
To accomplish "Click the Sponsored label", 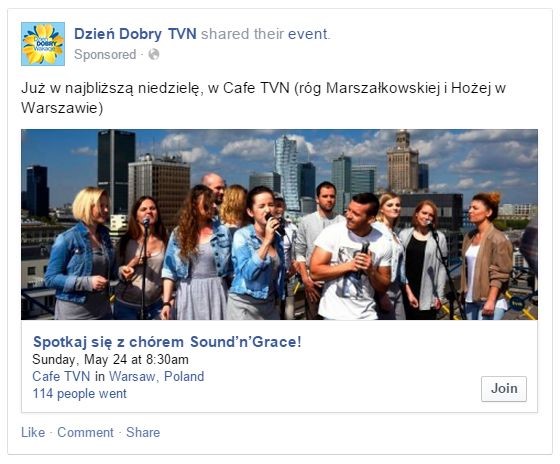I will [105, 55].
